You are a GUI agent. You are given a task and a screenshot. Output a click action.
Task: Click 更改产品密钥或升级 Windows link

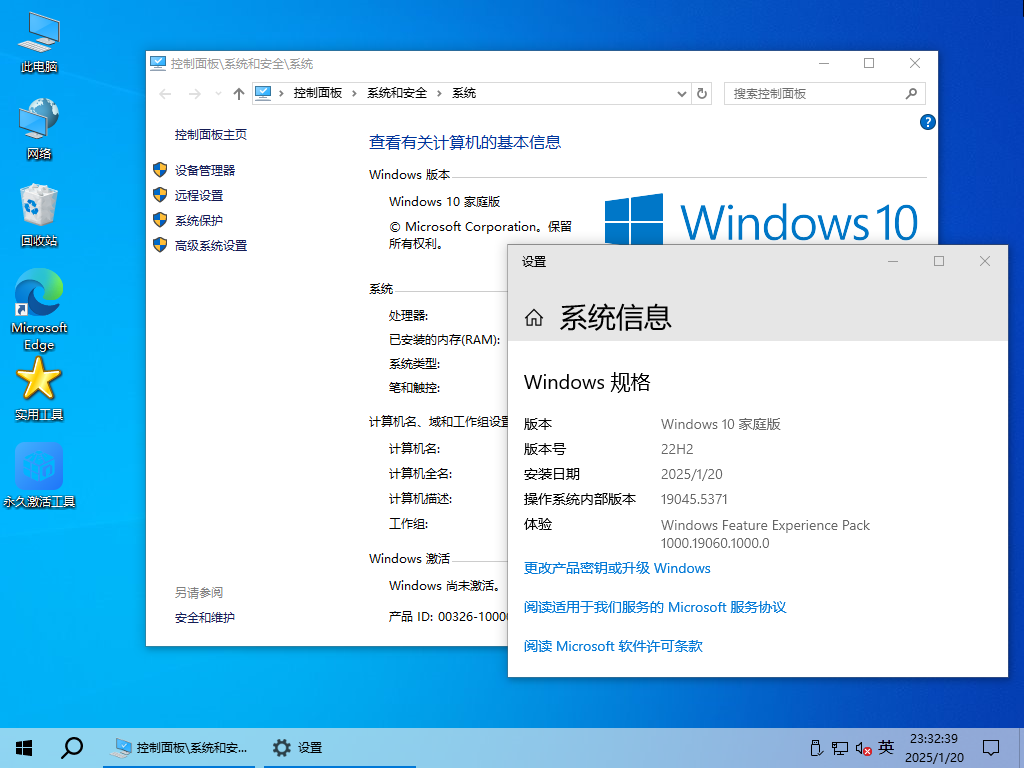pos(617,568)
